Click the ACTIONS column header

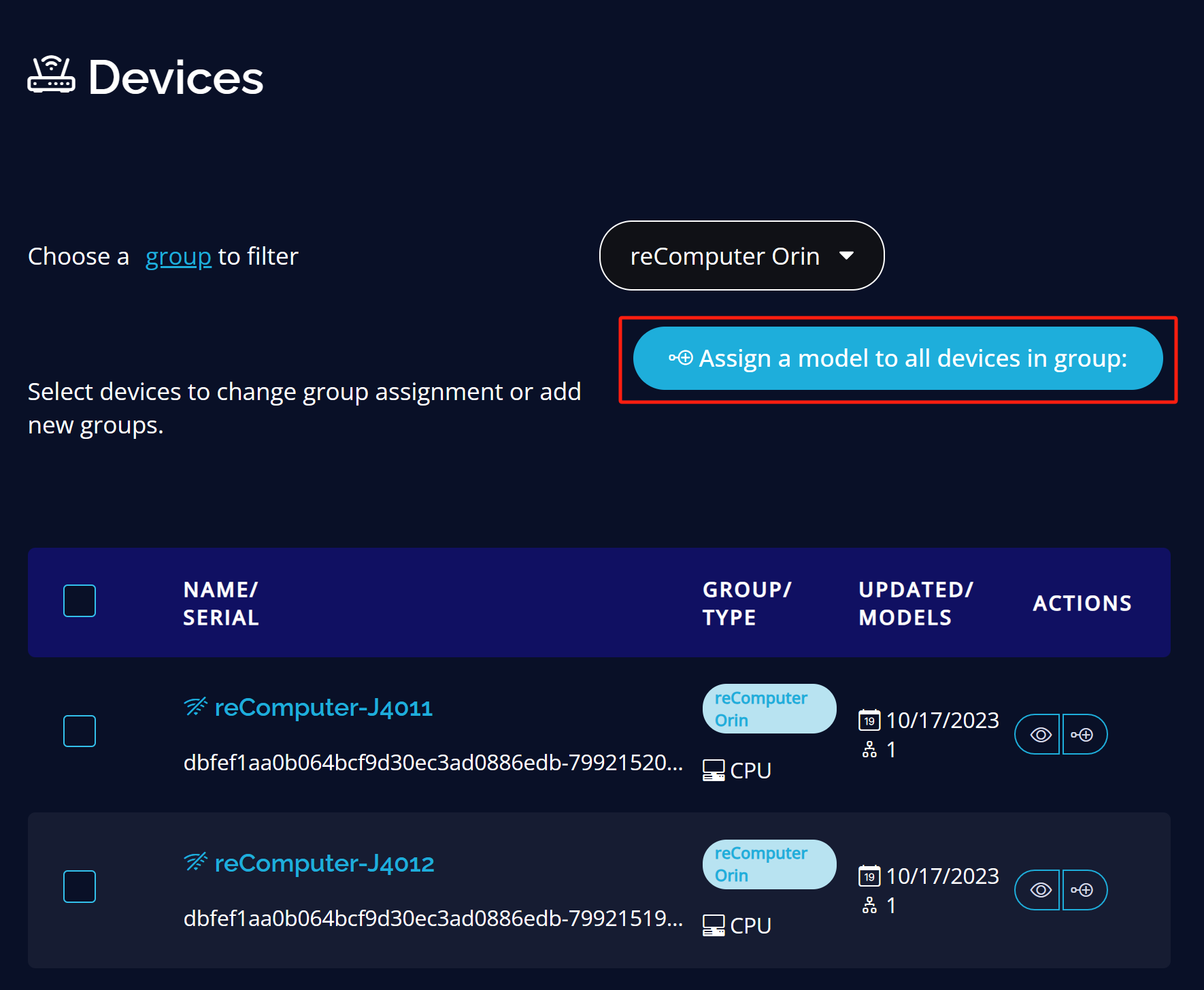(1082, 604)
